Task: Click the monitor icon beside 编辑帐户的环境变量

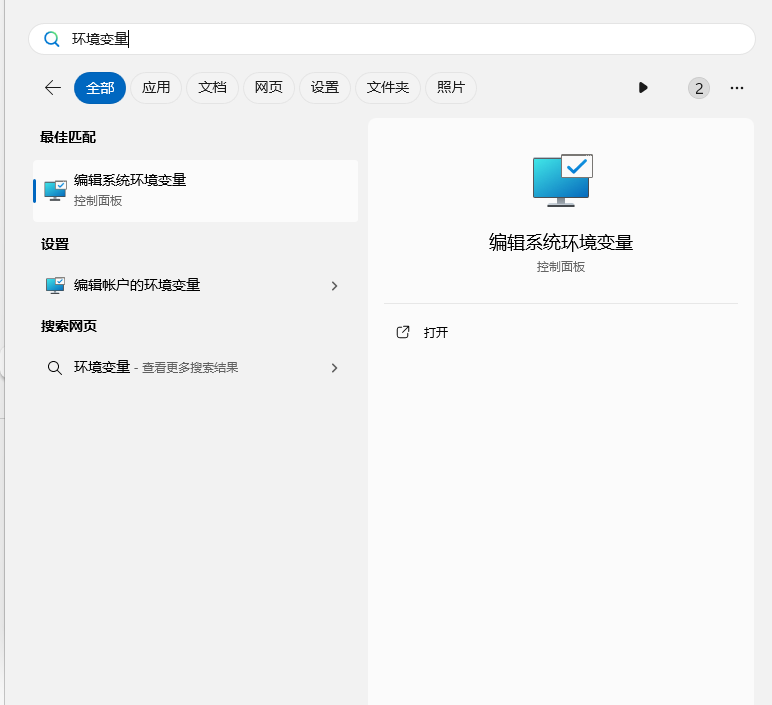Action: [55, 286]
